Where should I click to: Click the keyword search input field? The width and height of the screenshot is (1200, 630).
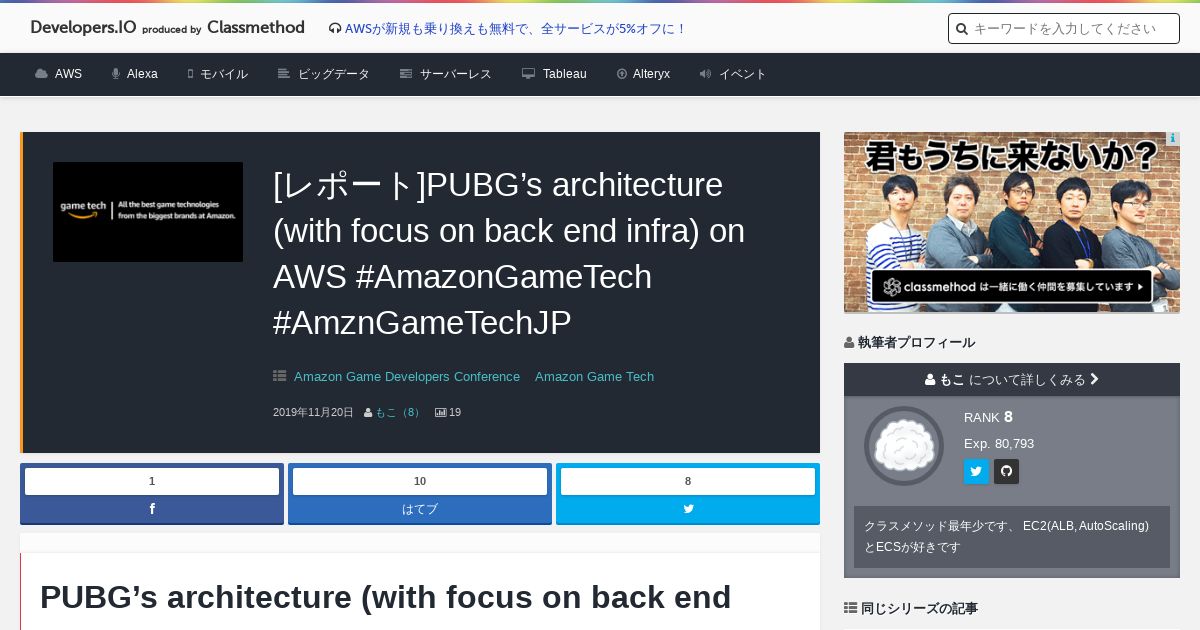tap(1064, 29)
